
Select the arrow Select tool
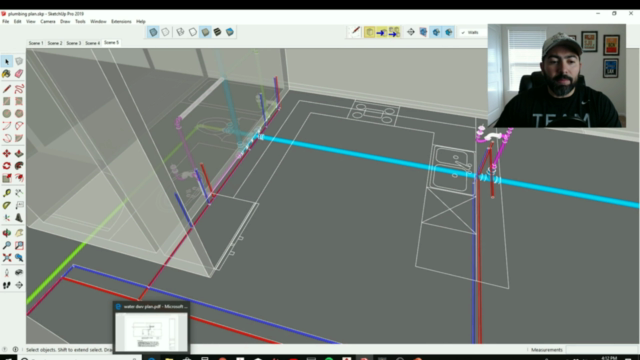click(x=7, y=62)
